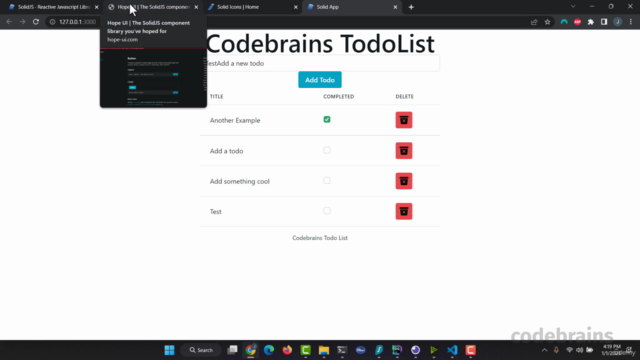
Task: Mark Add a todo as completed
Action: pyautogui.click(x=327, y=150)
